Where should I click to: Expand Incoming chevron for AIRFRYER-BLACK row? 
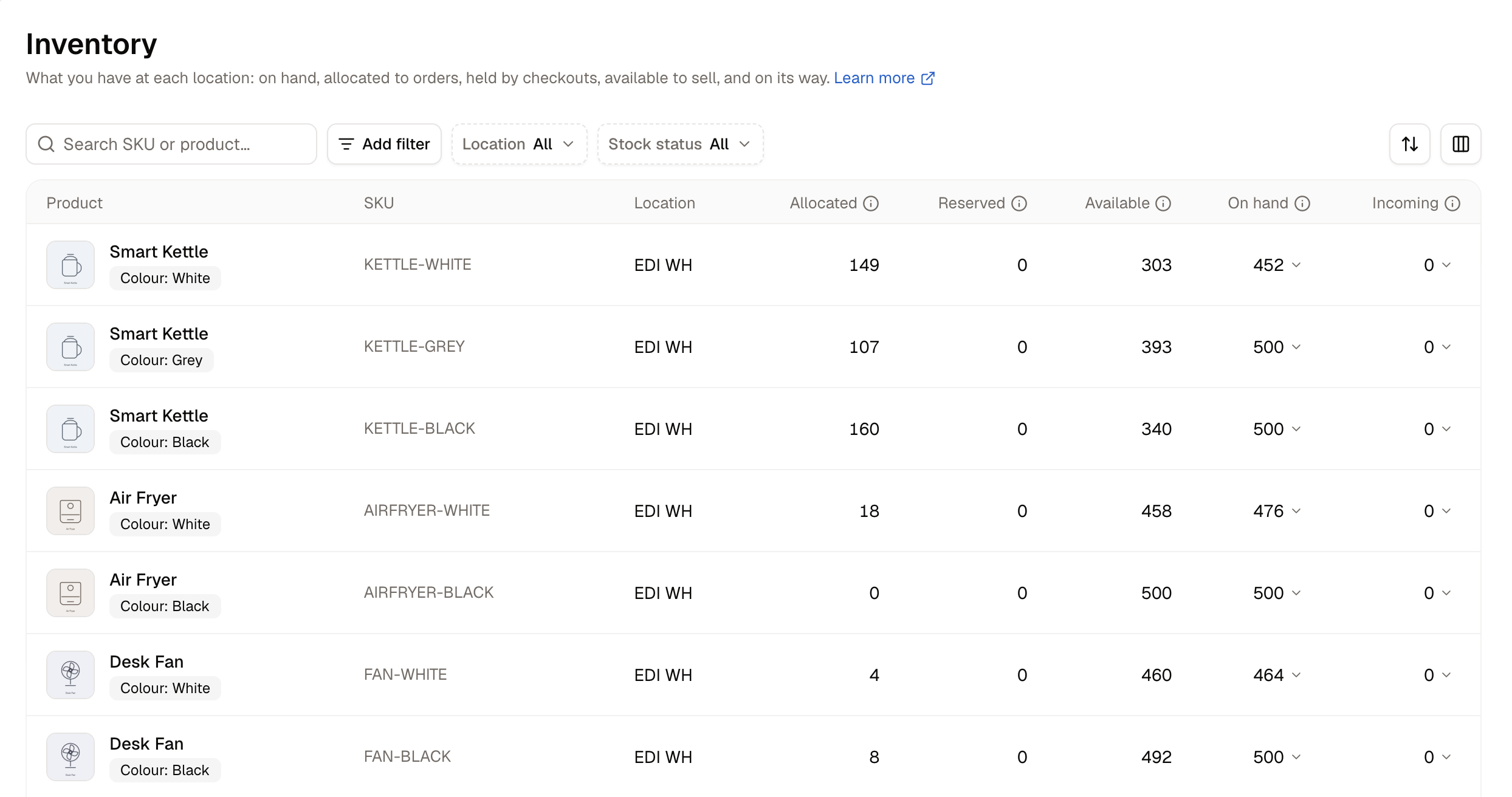point(1446,593)
